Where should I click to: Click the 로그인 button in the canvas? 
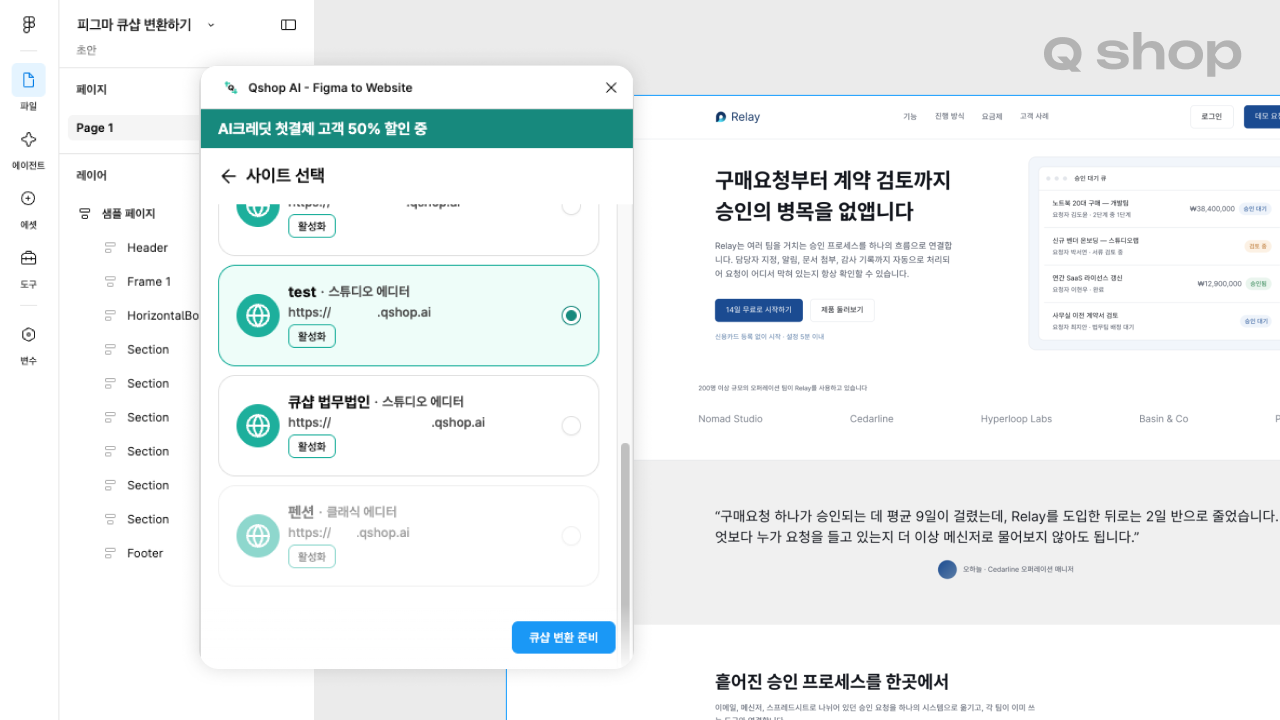click(x=1211, y=117)
